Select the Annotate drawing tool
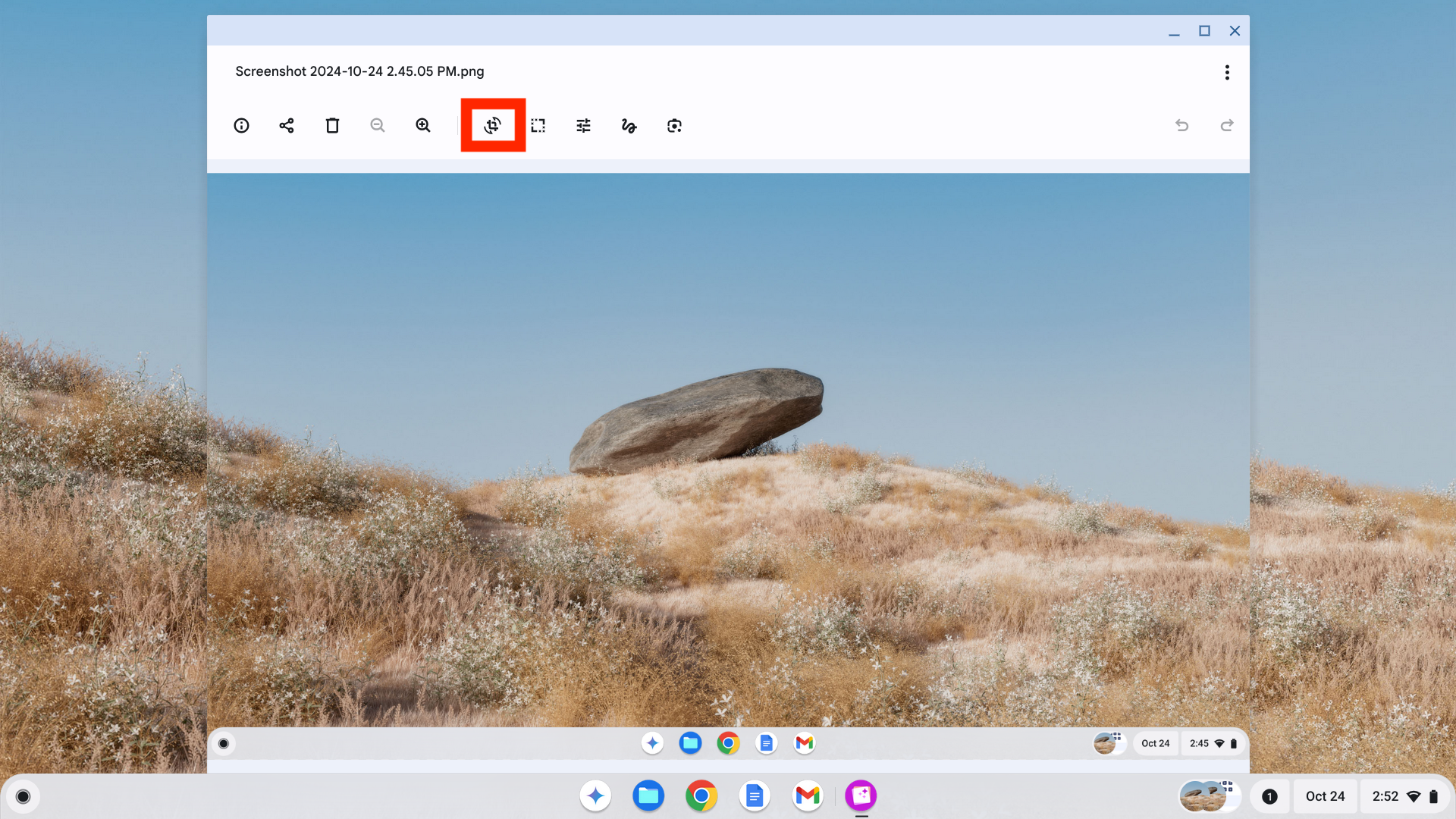 629,126
